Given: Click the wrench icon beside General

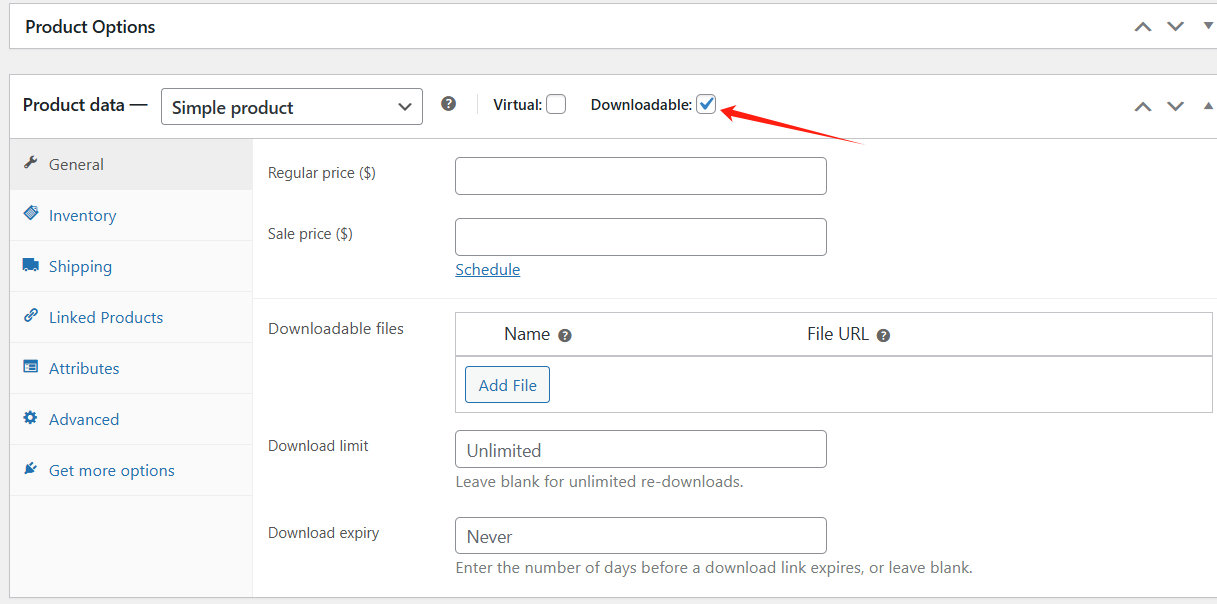Looking at the screenshot, I should [x=30, y=163].
